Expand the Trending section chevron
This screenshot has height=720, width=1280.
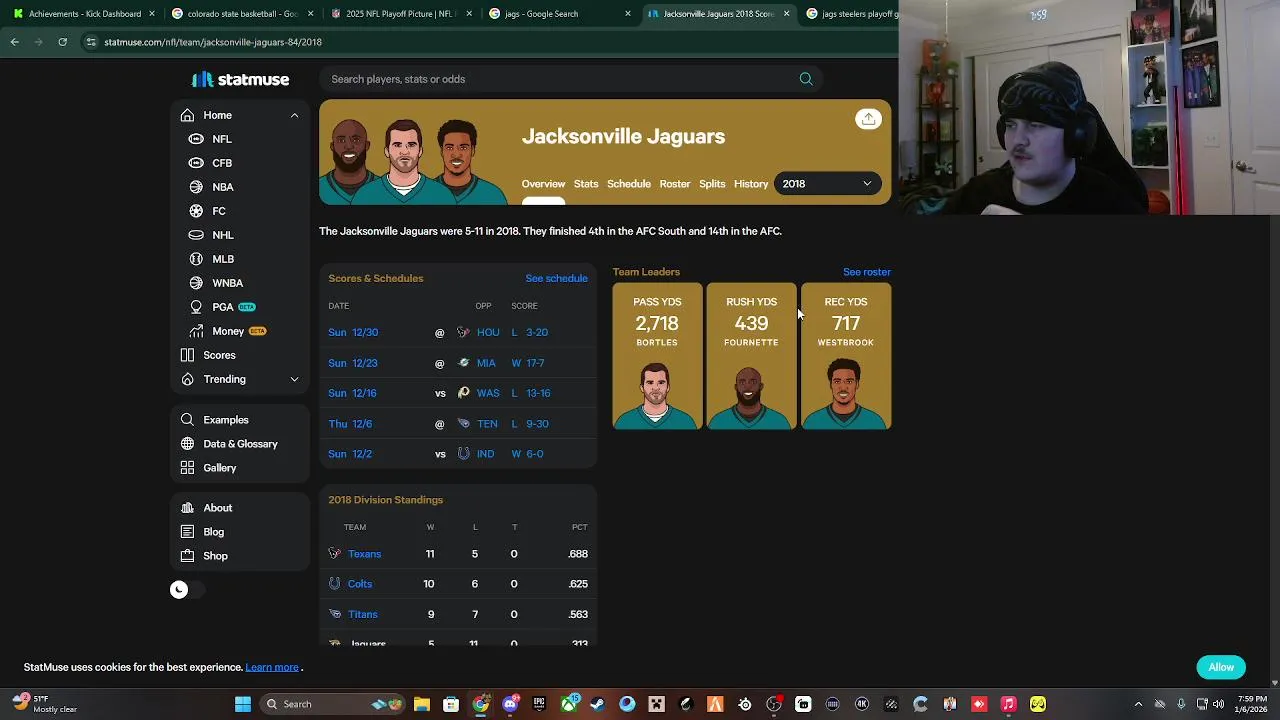coord(294,379)
